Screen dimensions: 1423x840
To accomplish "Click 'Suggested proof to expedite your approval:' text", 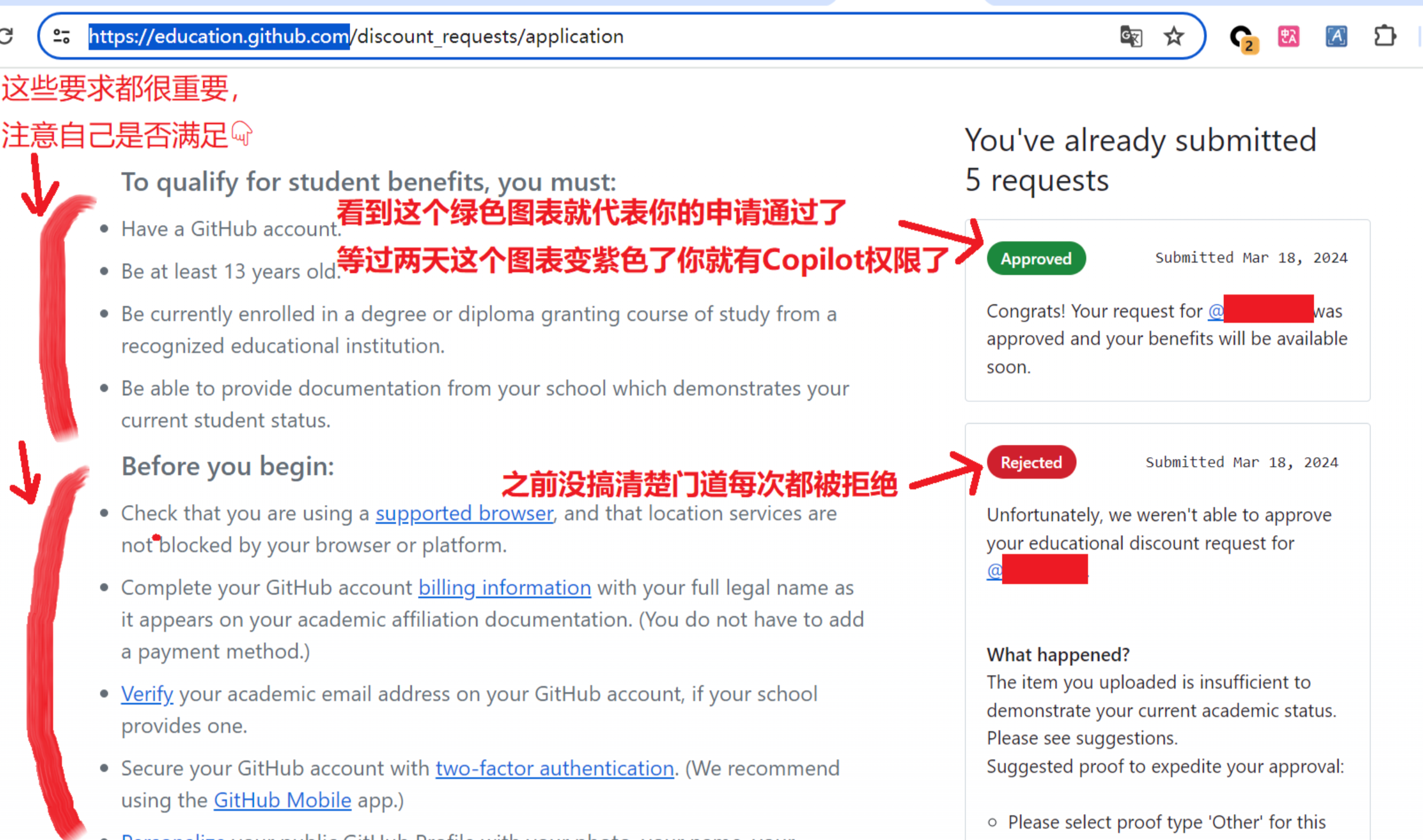I will click(1165, 766).
